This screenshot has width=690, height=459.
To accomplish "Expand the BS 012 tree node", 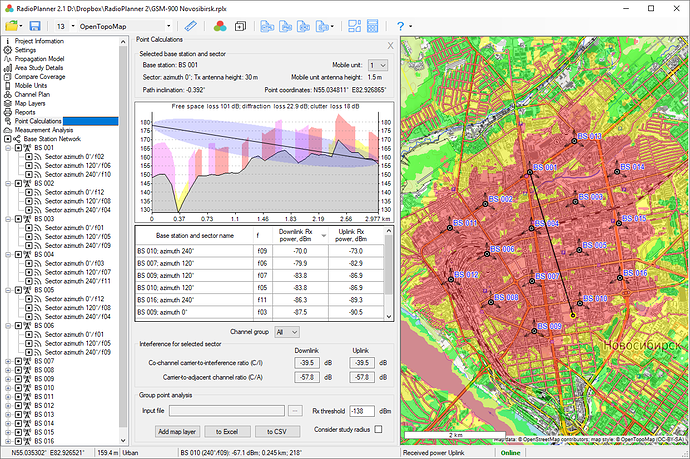I will [8, 406].
